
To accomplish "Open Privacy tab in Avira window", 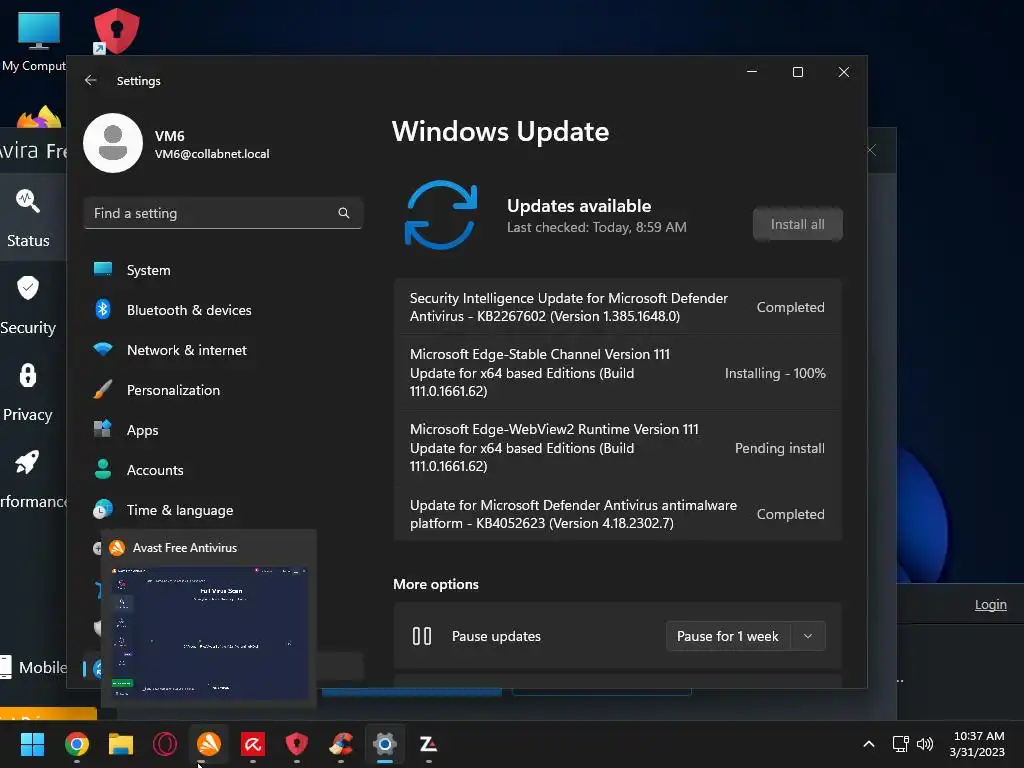I will pyautogui.click(x=28, y=391).
